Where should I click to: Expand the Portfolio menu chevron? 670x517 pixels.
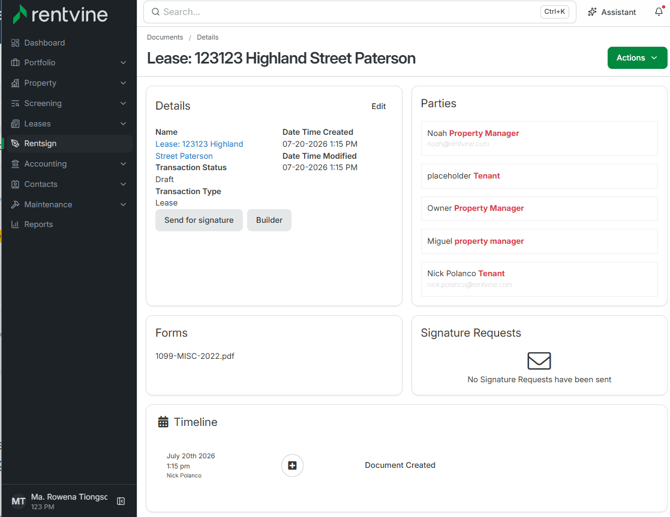pyautogui.click(x=123, y=63)
